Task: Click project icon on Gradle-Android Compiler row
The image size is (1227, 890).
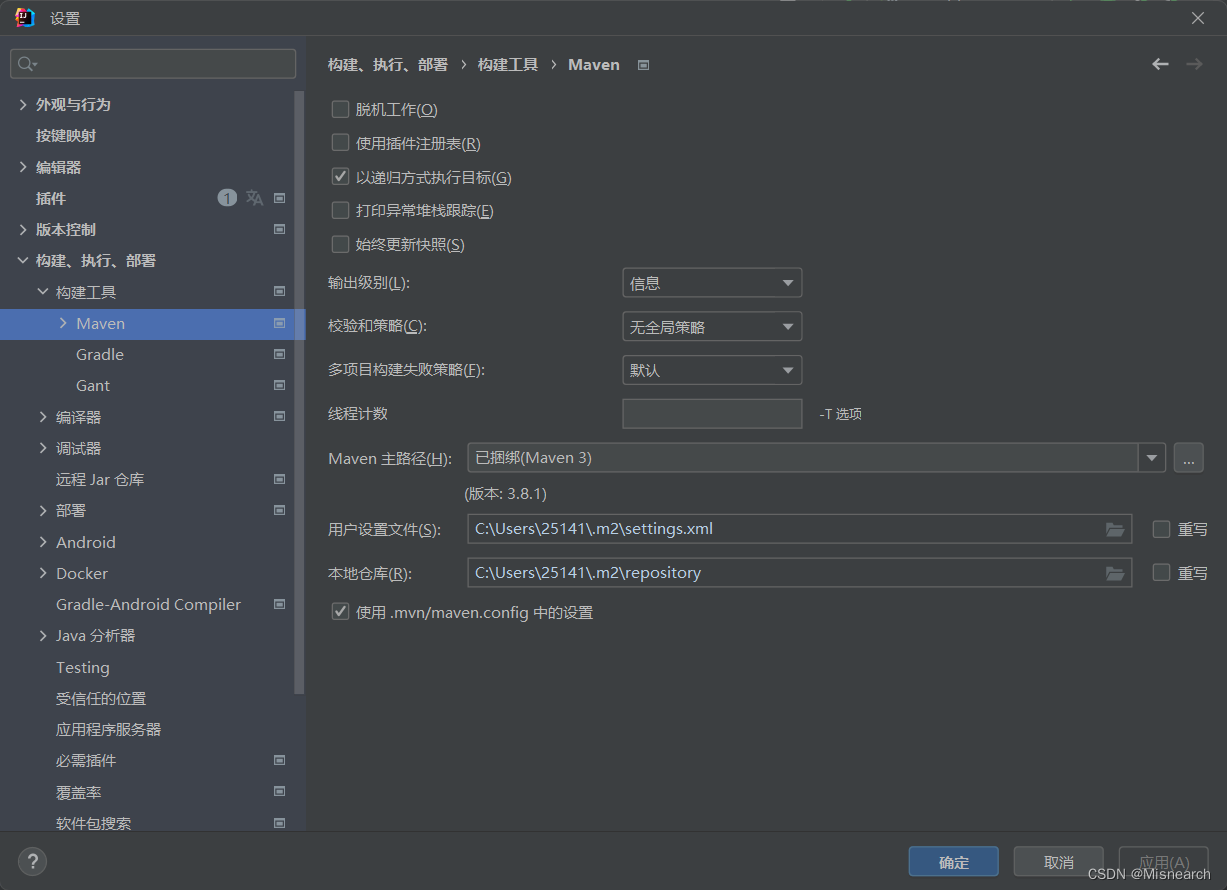Action: coord(280,604)
